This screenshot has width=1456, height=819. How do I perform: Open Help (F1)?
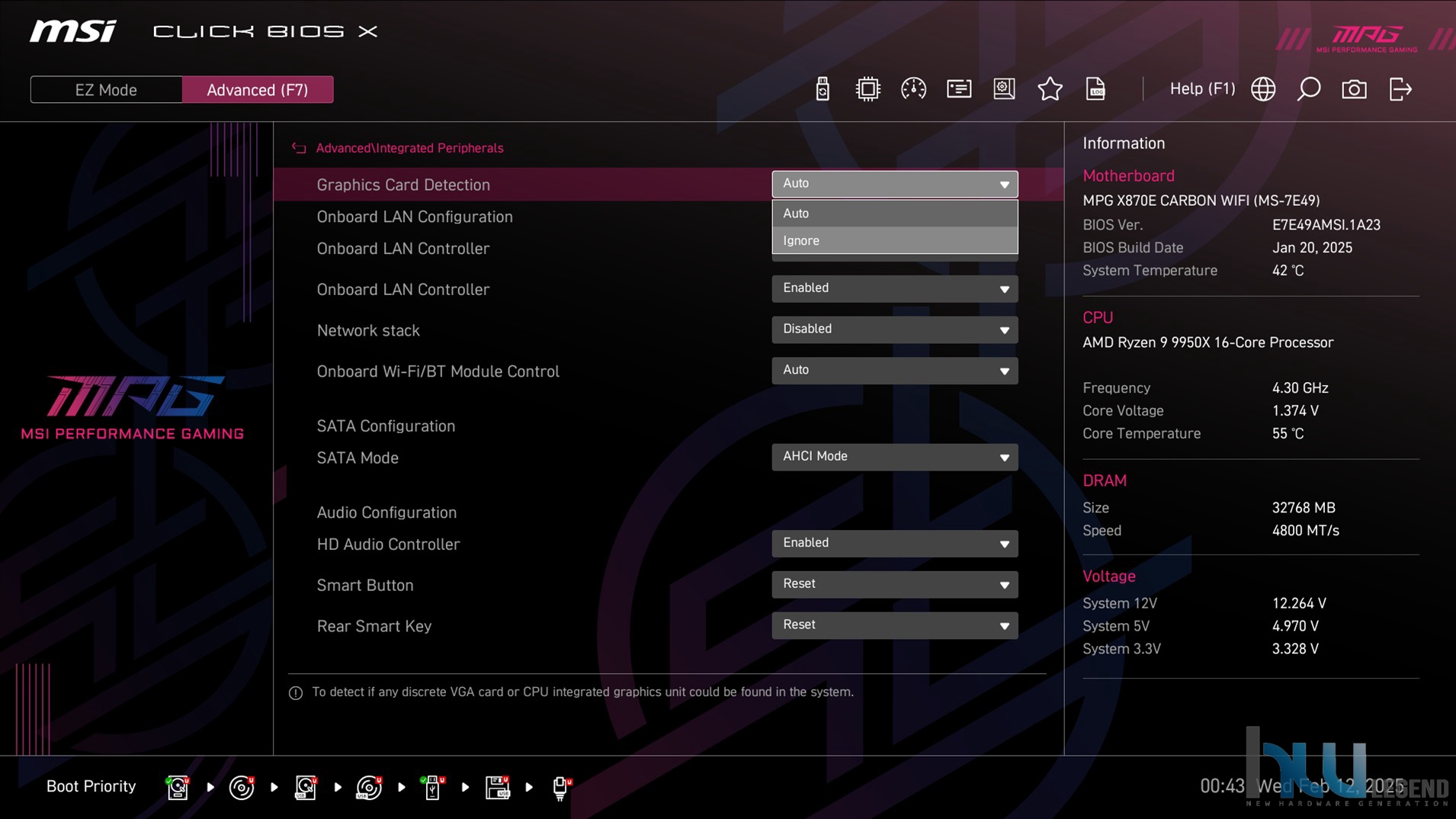tap(1202, 88)
